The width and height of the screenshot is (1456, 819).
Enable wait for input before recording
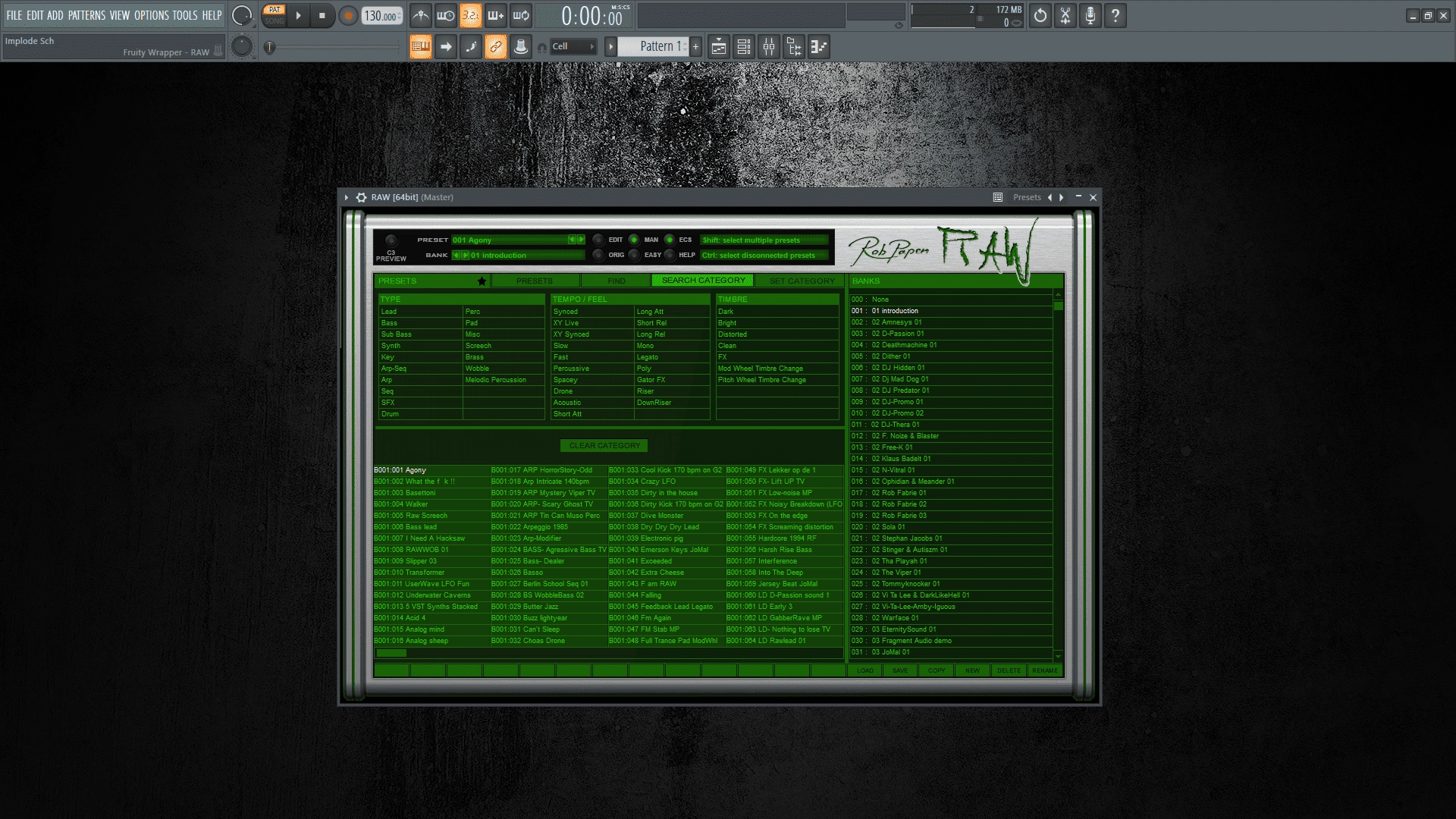pyautogui.click(x=446, y=15)
